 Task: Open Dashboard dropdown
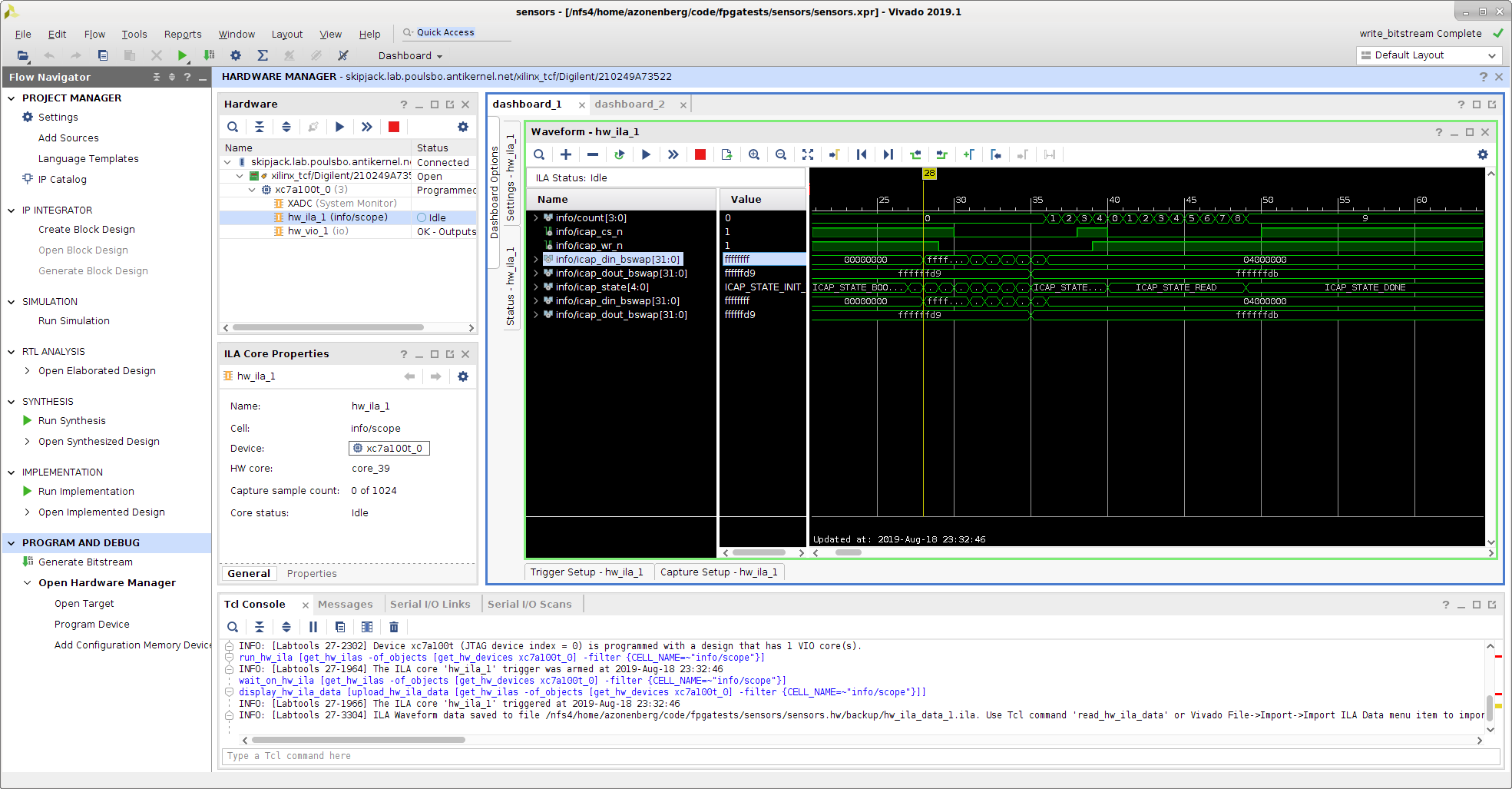(410, 56)
